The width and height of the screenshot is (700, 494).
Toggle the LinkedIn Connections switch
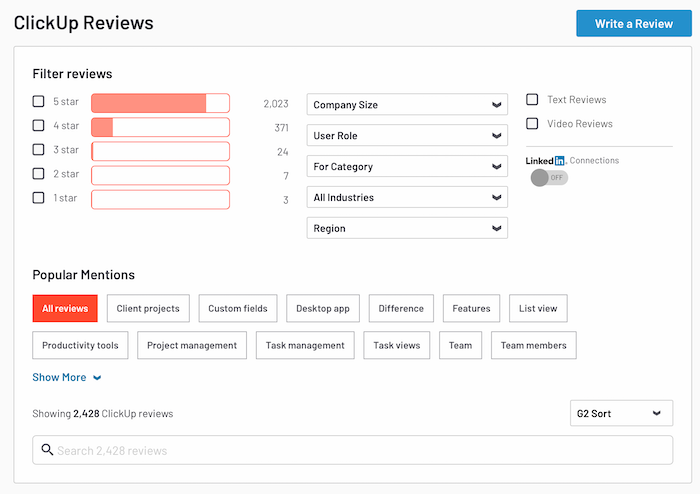[x=549, y=178]
